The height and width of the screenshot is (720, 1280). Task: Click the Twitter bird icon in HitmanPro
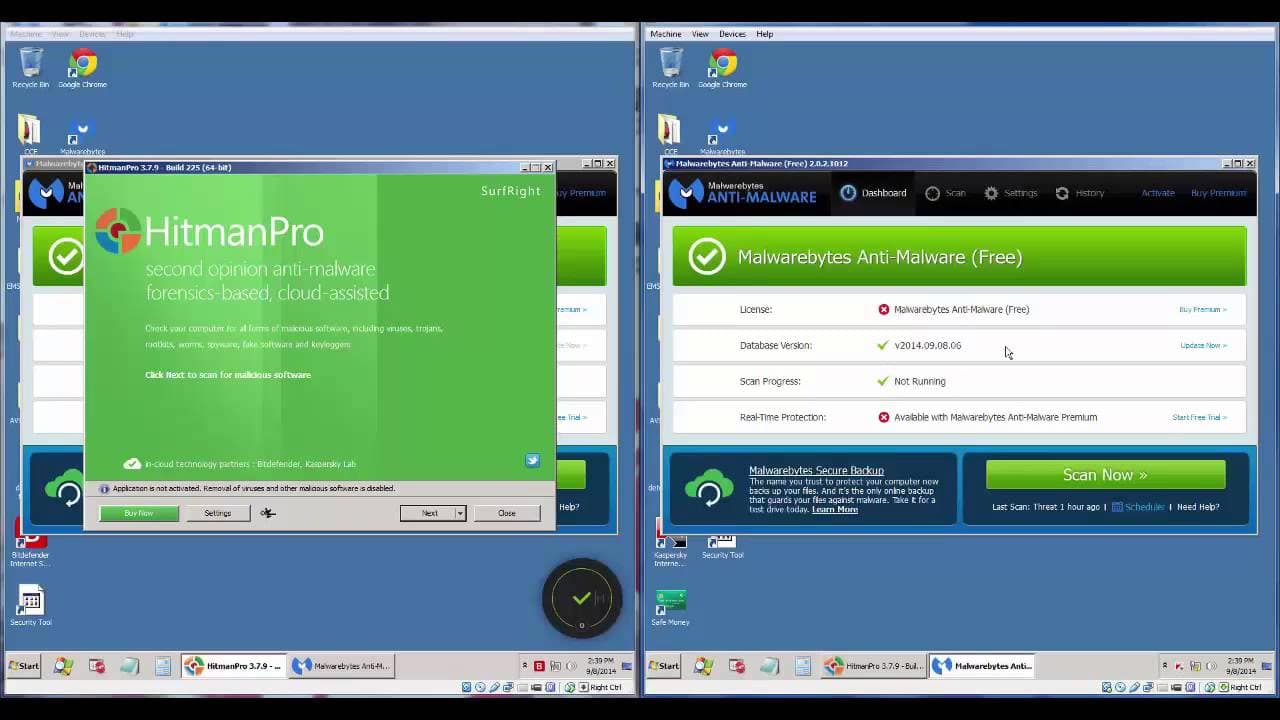[x=532, y=460]
